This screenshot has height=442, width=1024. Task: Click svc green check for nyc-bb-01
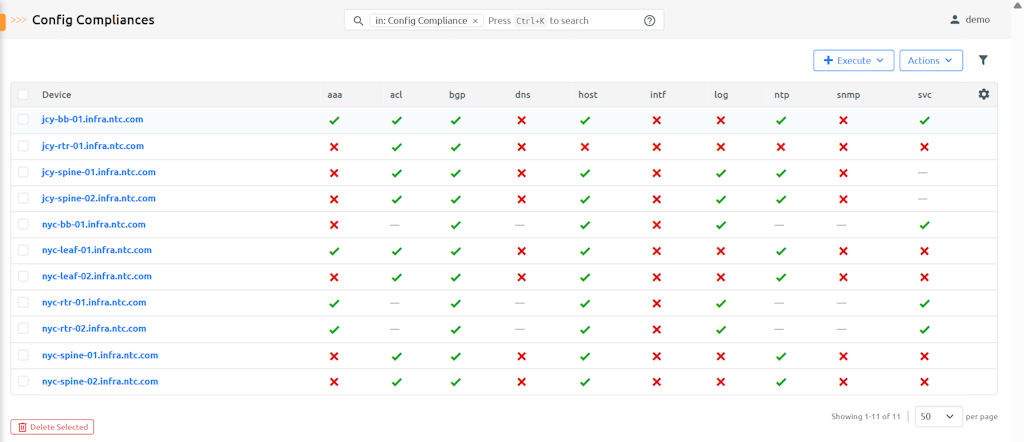pyautogui.click(x=924, y=225)
